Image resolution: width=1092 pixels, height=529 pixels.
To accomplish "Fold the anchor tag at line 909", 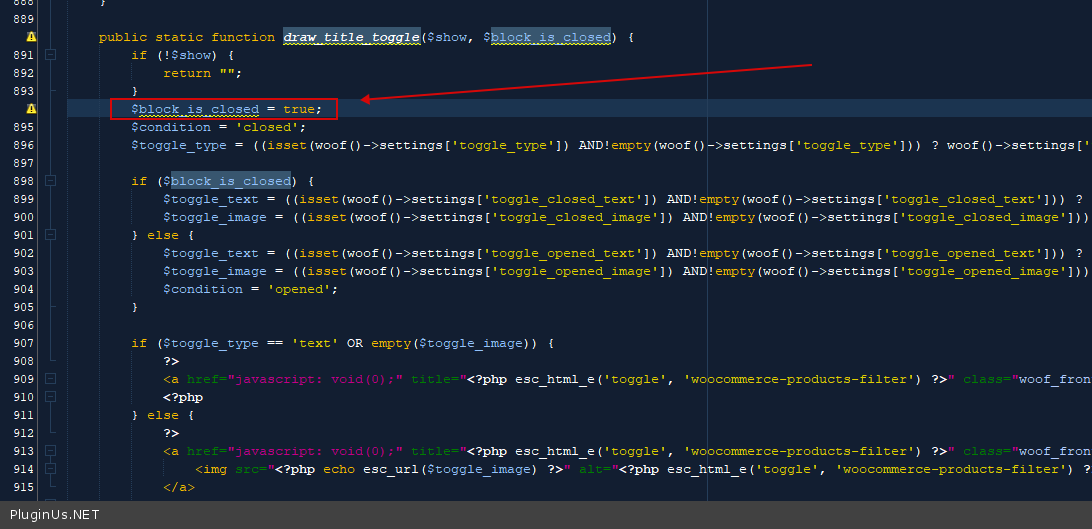I will pyautogui.click(x=50, y=379).
